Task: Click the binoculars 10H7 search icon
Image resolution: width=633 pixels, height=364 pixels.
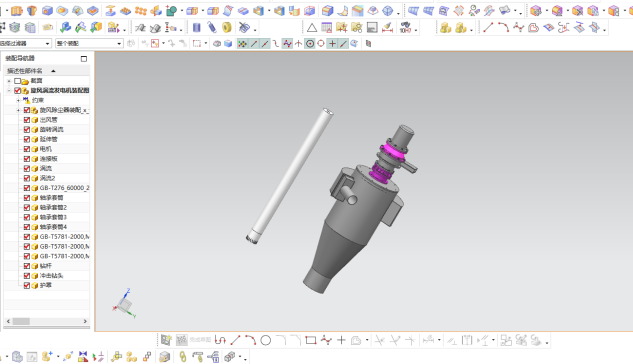Action: pos(405,27)
